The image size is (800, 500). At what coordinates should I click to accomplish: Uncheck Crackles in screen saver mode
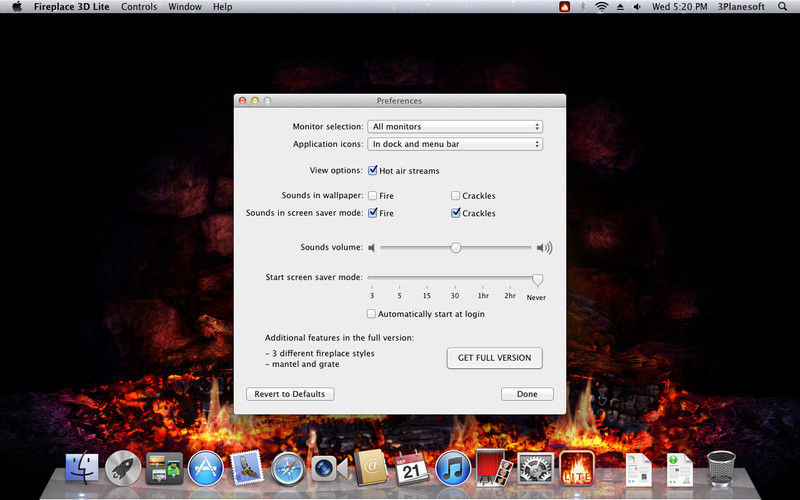point(456,213)
